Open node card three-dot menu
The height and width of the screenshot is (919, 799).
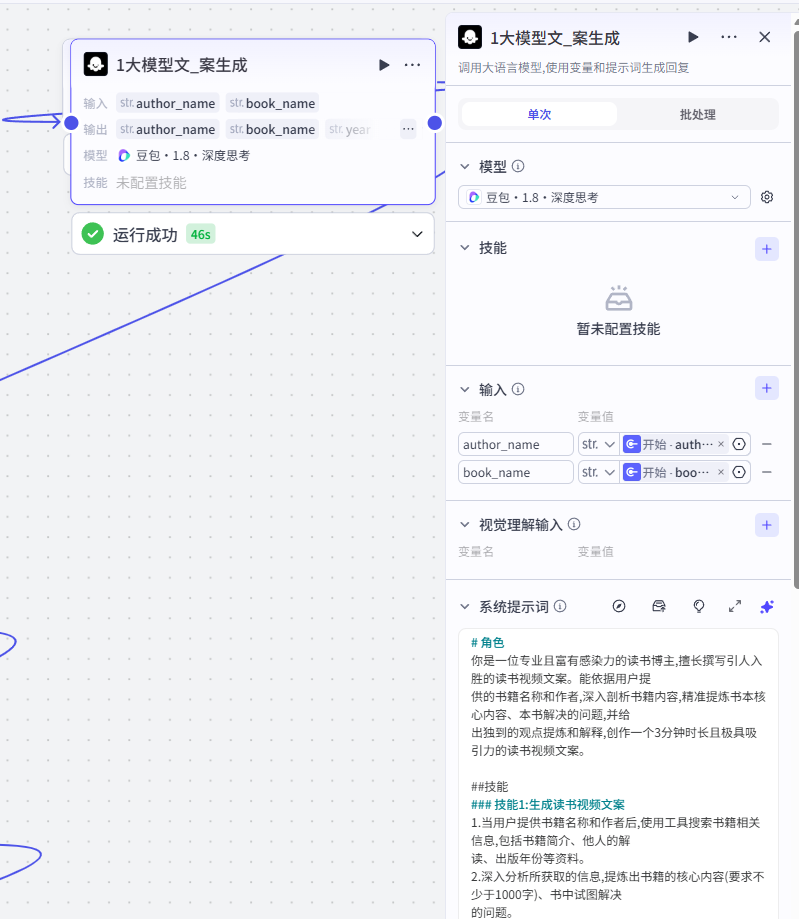point(412,65)
